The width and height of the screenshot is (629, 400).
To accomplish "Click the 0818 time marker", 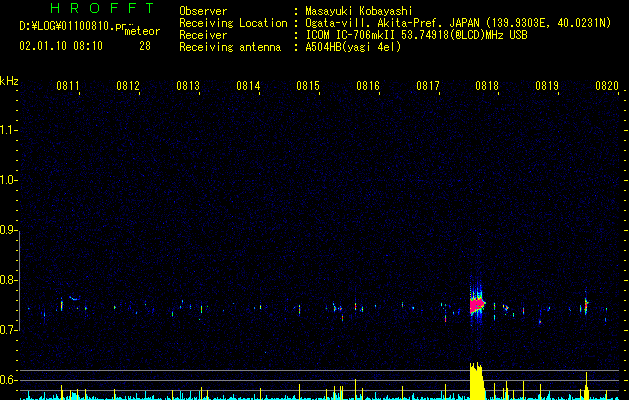I will 487,86.
